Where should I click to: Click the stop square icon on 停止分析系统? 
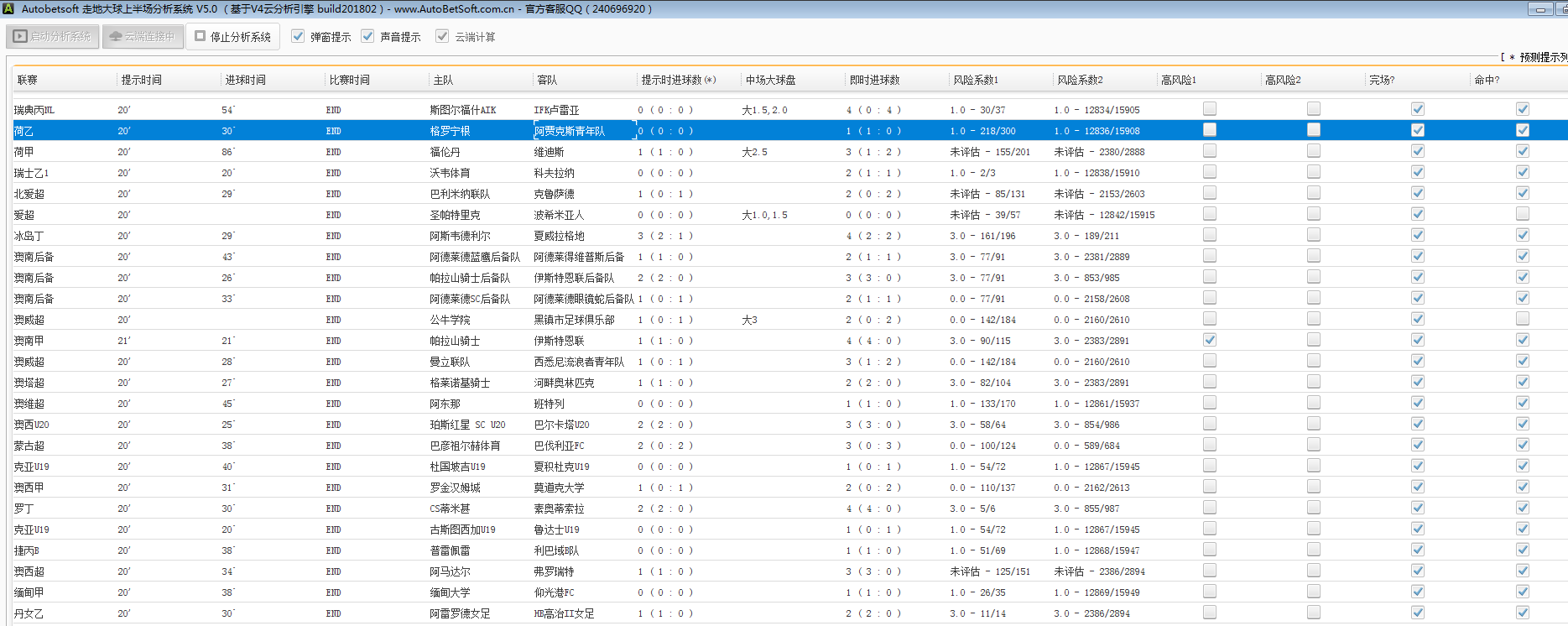(x=201, y=36)
